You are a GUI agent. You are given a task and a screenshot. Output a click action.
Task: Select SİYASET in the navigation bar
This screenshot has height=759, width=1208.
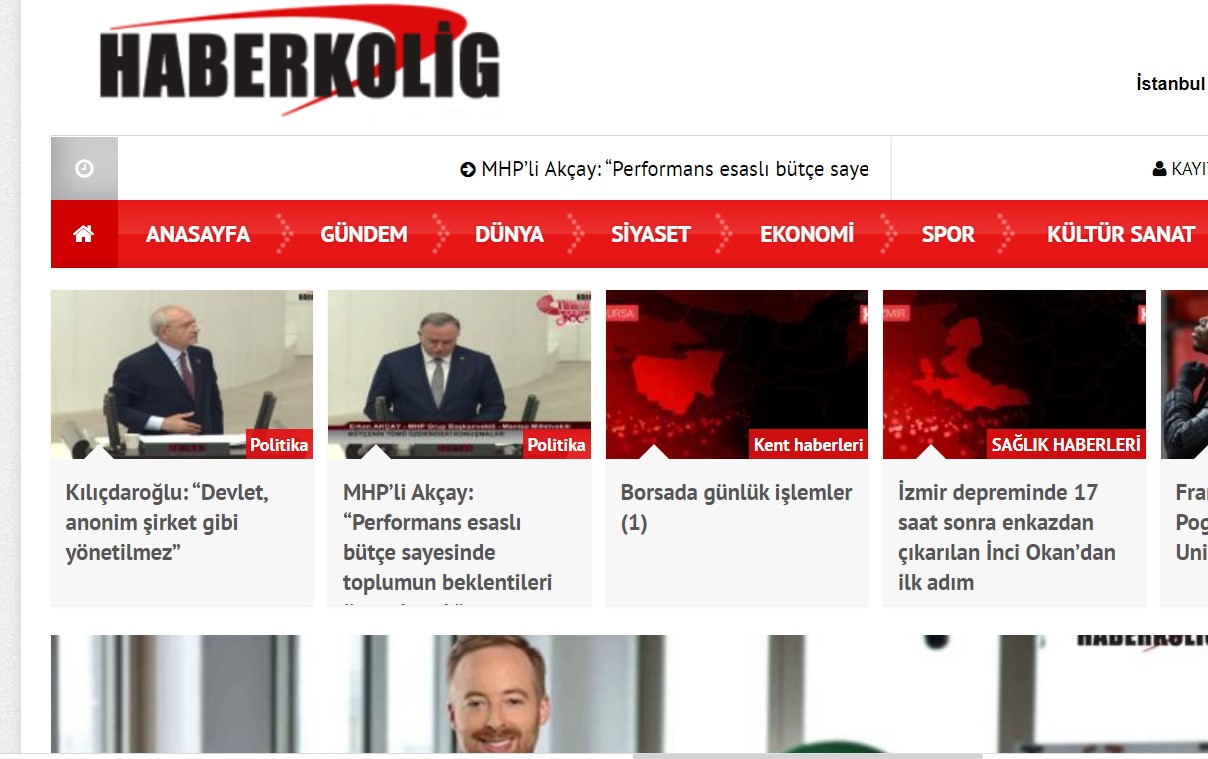pyautogui.click(x=651, y=235)
